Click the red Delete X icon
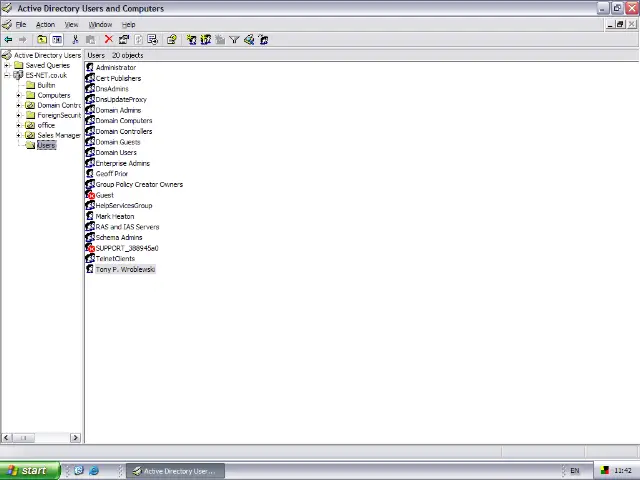640x480 pixels. [109, 39]
